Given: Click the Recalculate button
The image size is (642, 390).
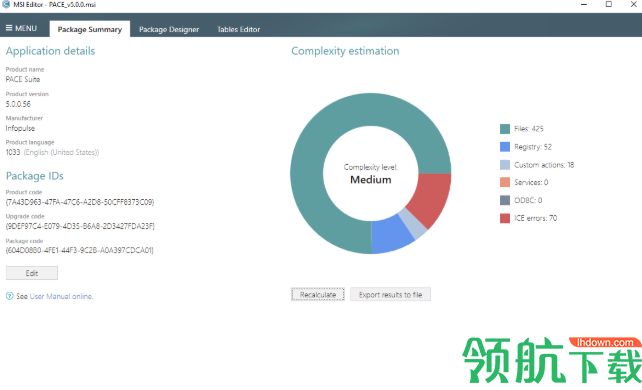Looking at the screenshot, I should click(x=318, y=294).
